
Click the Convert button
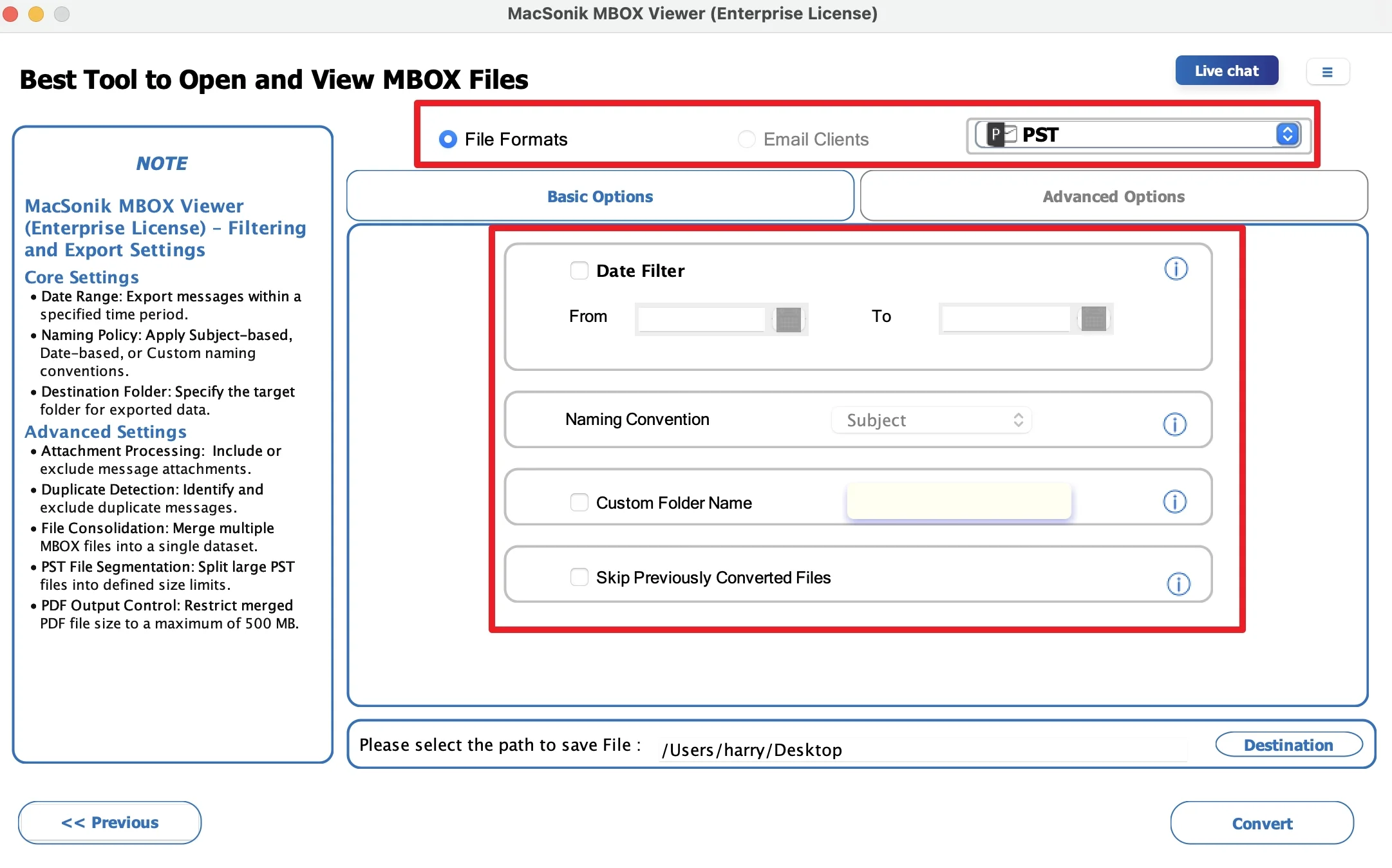pos(1262,823)
